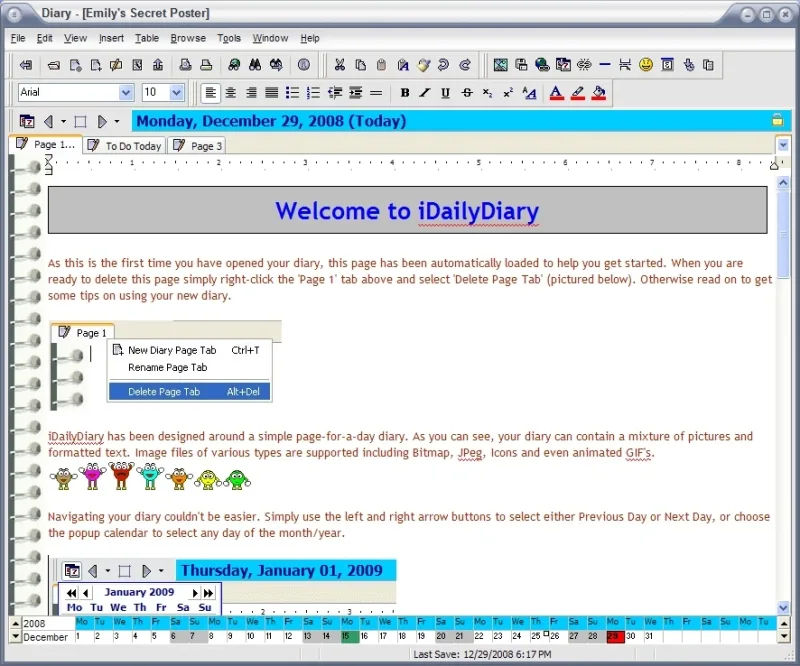The image size is (800, 666).
Task: Toggle the numbered list button
Action: [313, 93]
